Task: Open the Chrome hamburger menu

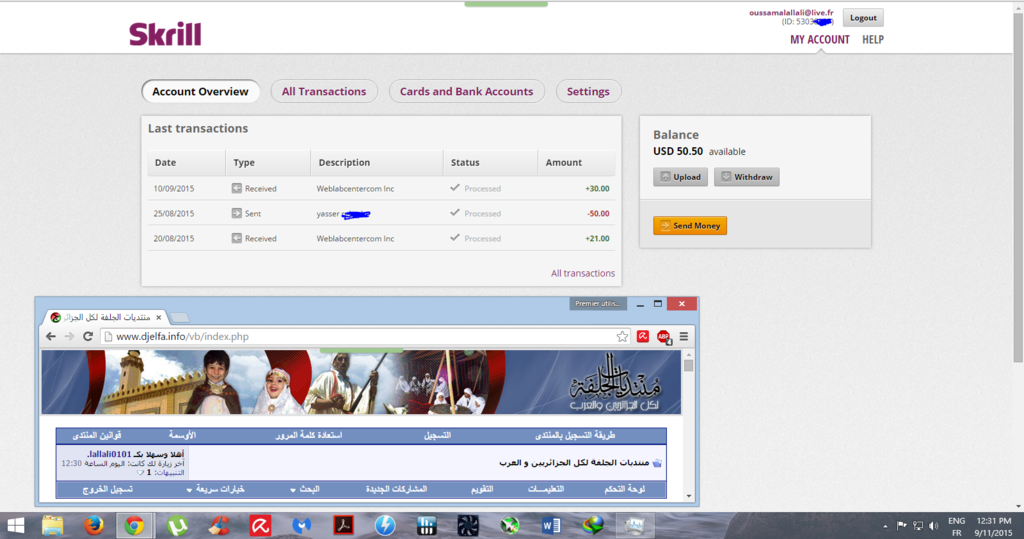Action: point(684,336)
